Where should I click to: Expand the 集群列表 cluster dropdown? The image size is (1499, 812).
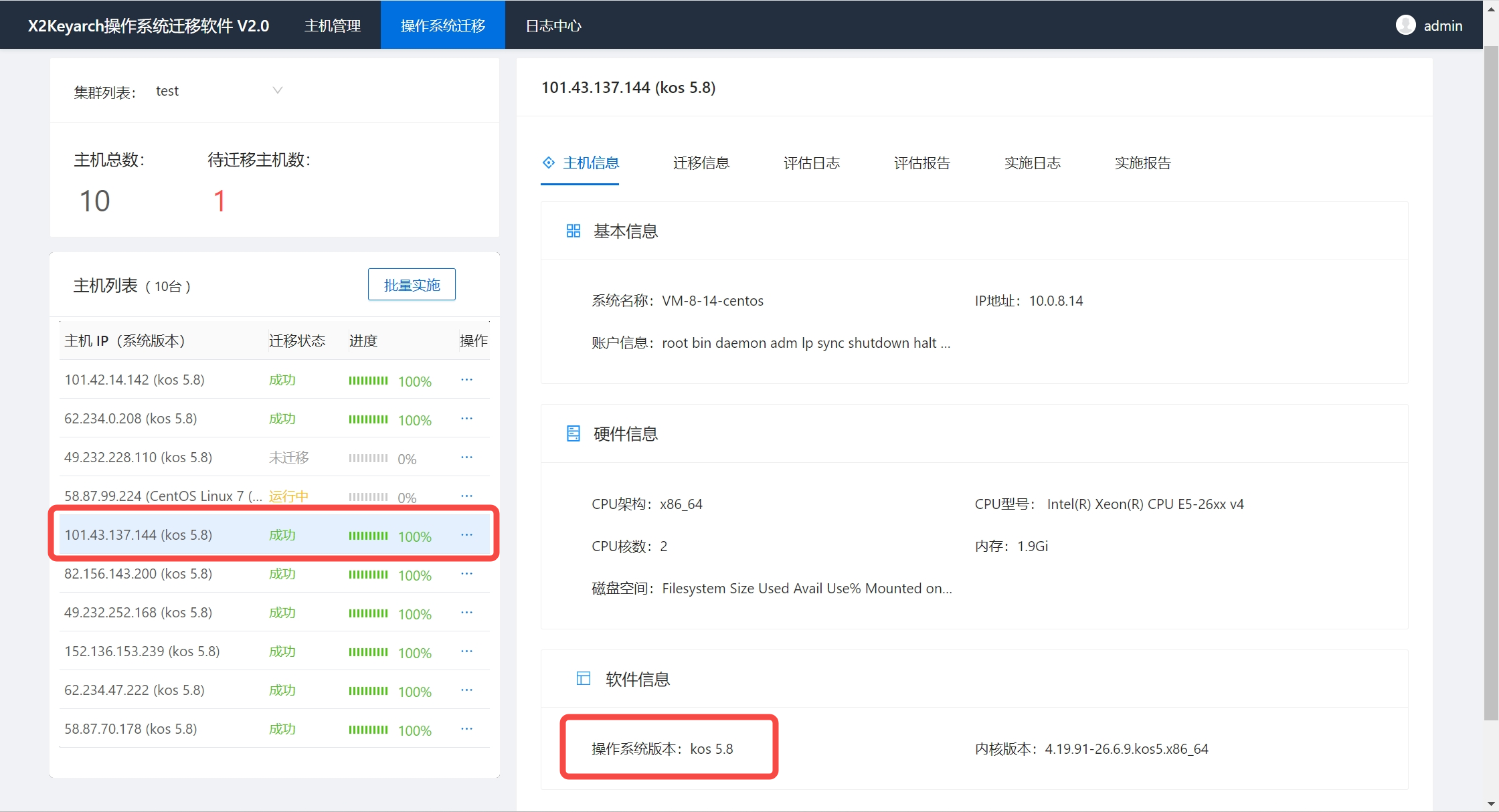(x=277, y=91)
